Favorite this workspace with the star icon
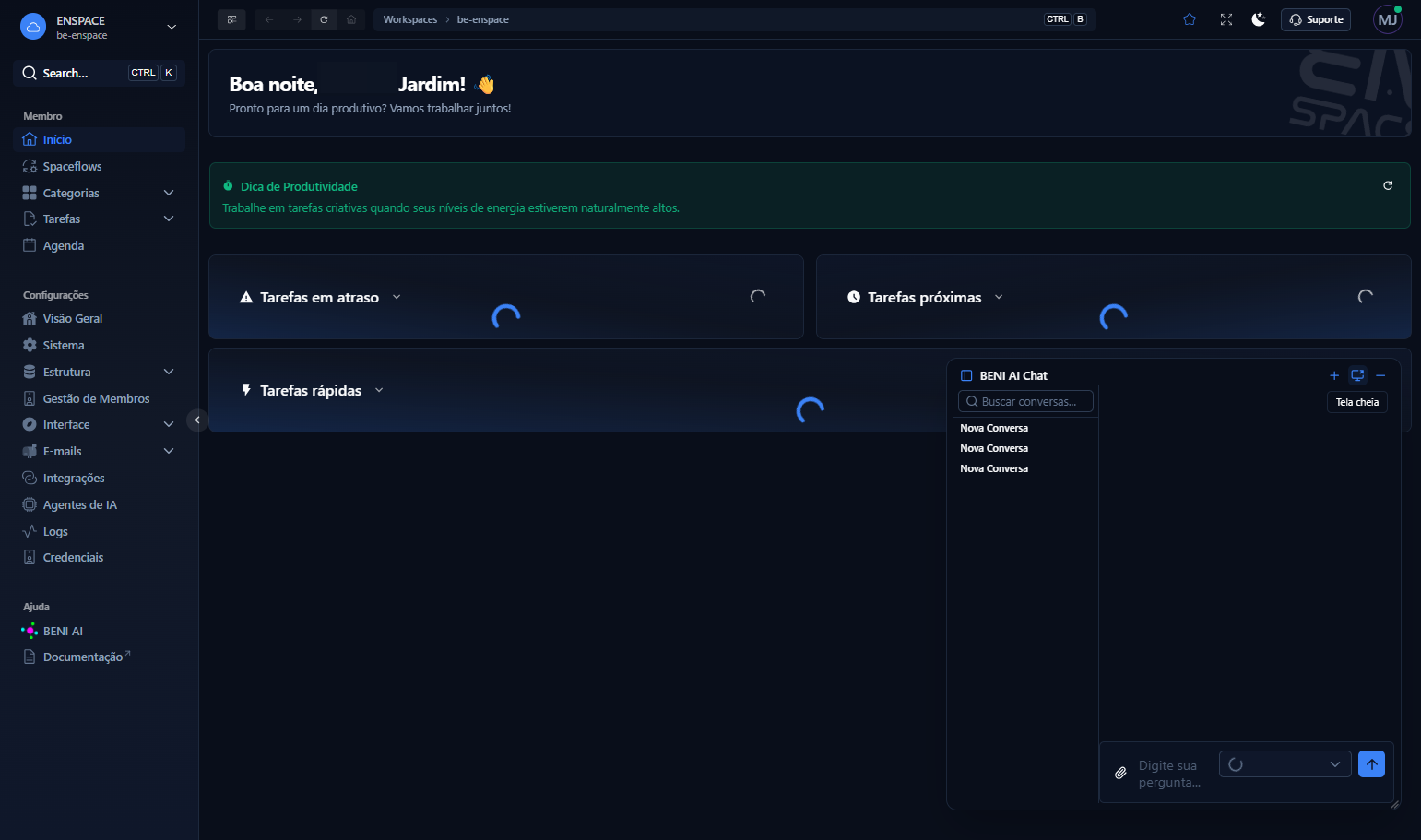Screen dimensions: 1421x840 click(x=1190, y=19)
